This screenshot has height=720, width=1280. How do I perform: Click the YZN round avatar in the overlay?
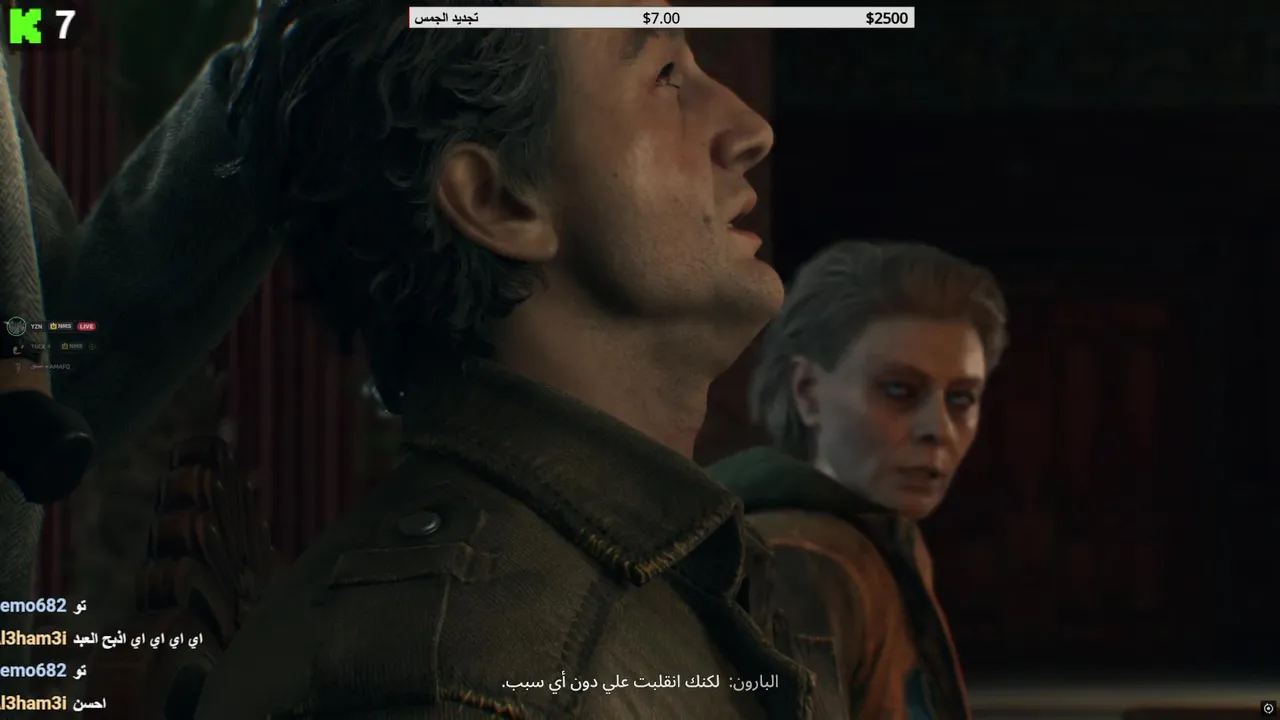coord(15,326)
